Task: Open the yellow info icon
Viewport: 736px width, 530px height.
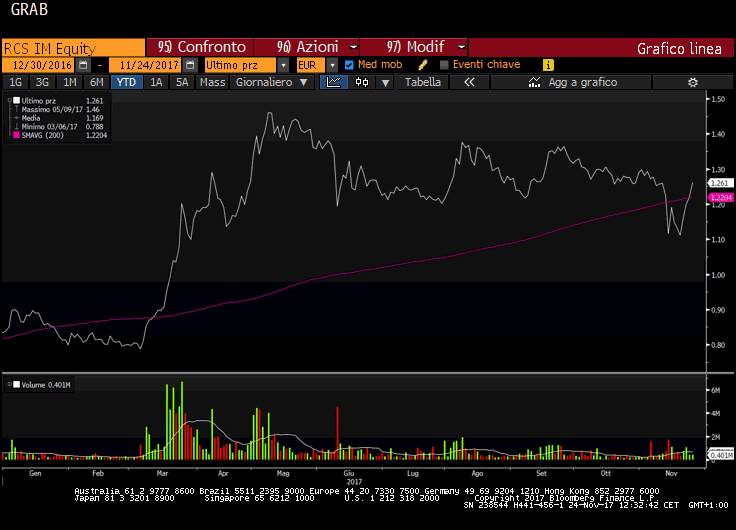Action: click(x=548, y=64)
